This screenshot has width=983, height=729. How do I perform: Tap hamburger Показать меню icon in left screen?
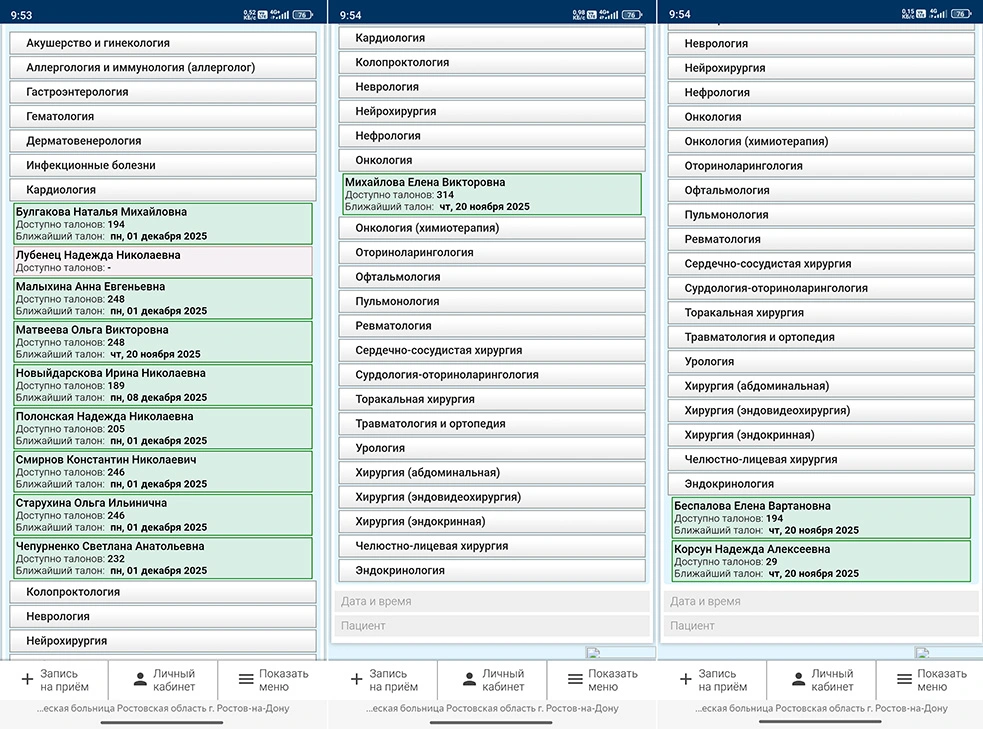pos(246,680)
